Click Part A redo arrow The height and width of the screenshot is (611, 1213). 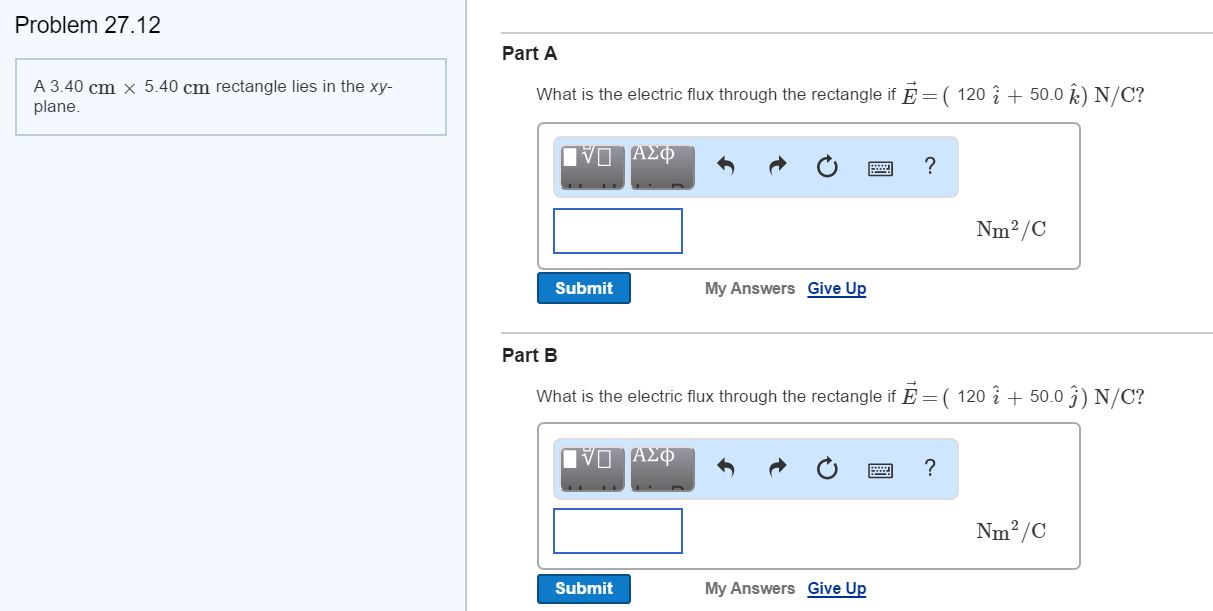click(x=777, y=168)
